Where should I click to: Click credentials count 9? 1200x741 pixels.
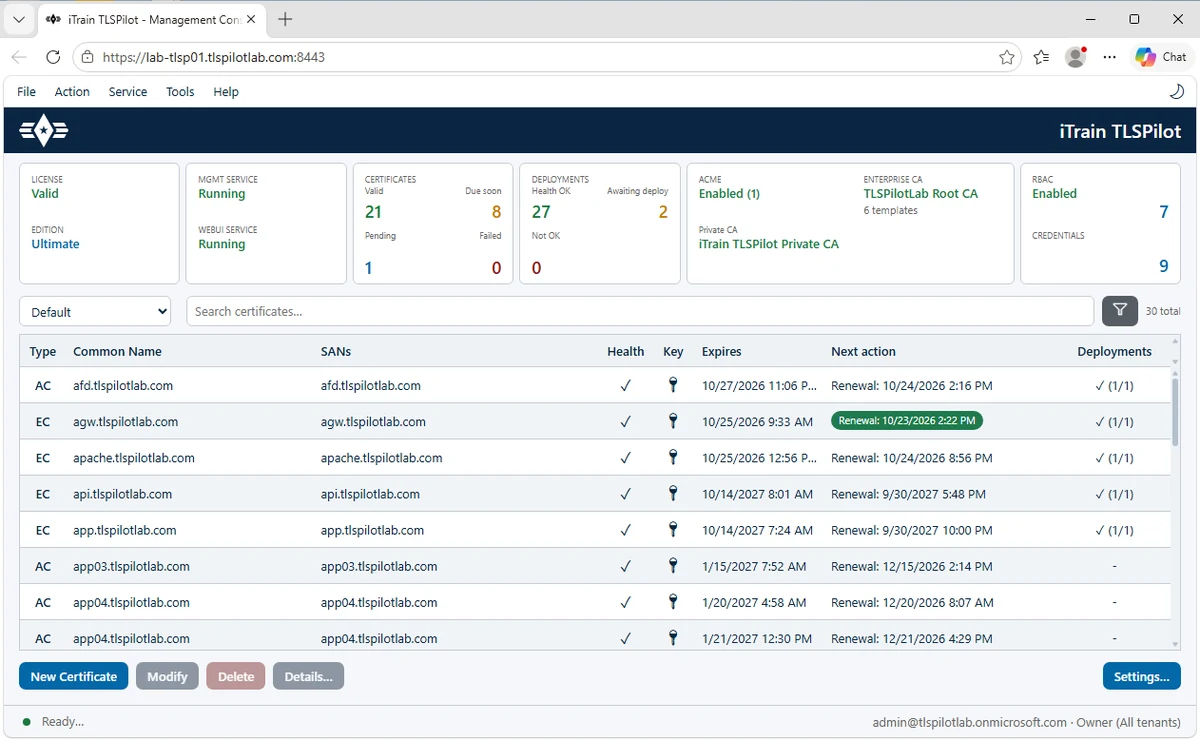click(x=1164, y=266)
